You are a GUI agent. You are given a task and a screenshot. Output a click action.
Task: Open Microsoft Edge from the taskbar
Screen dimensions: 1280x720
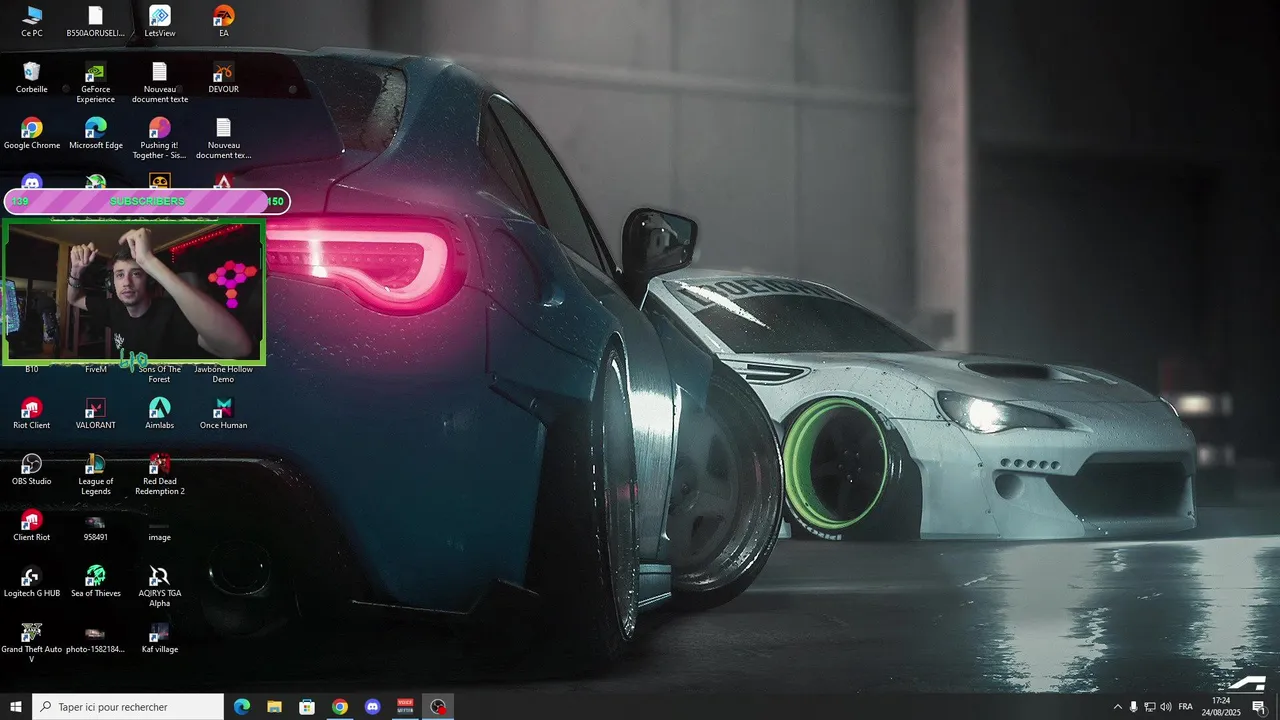[x=242, y=707]
